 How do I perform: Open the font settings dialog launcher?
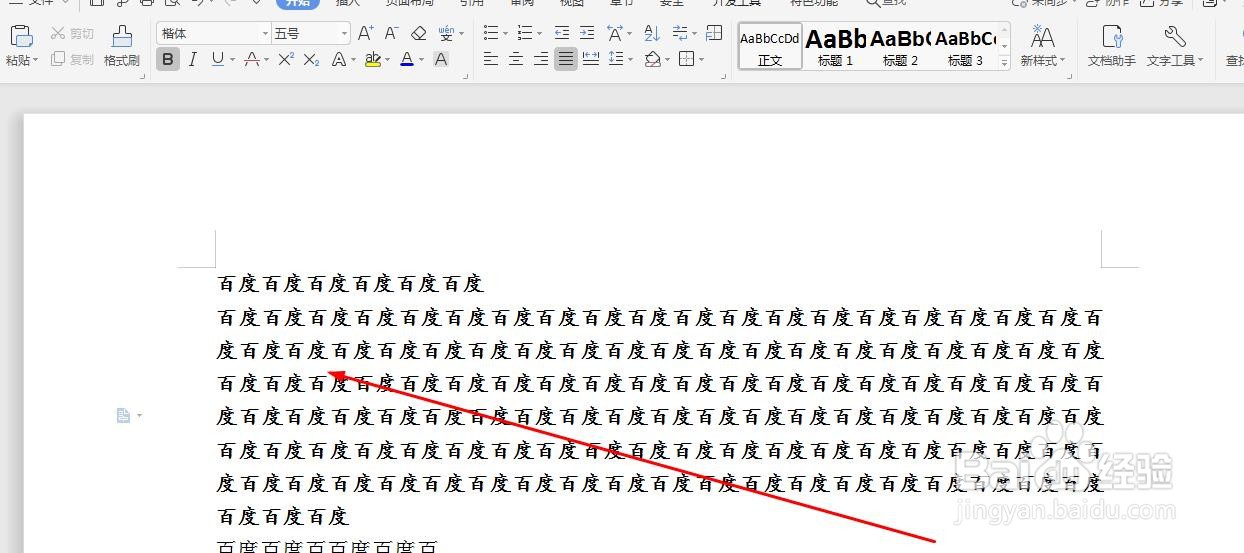[467, 74]
